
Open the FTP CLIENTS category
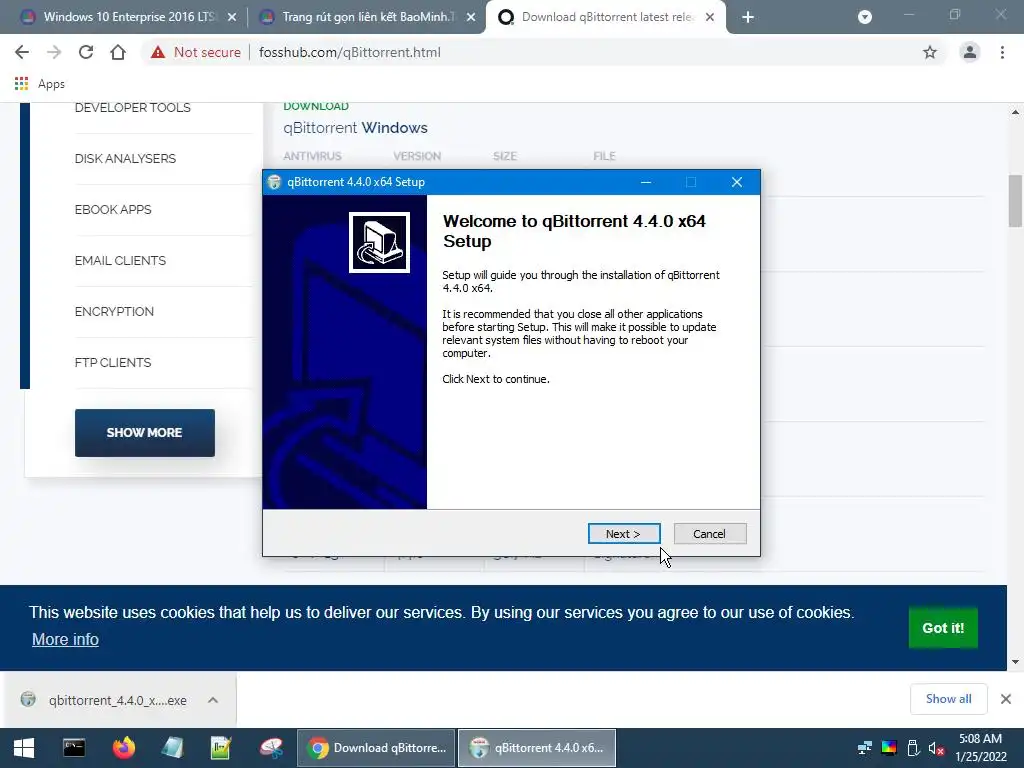pos(113,362)
